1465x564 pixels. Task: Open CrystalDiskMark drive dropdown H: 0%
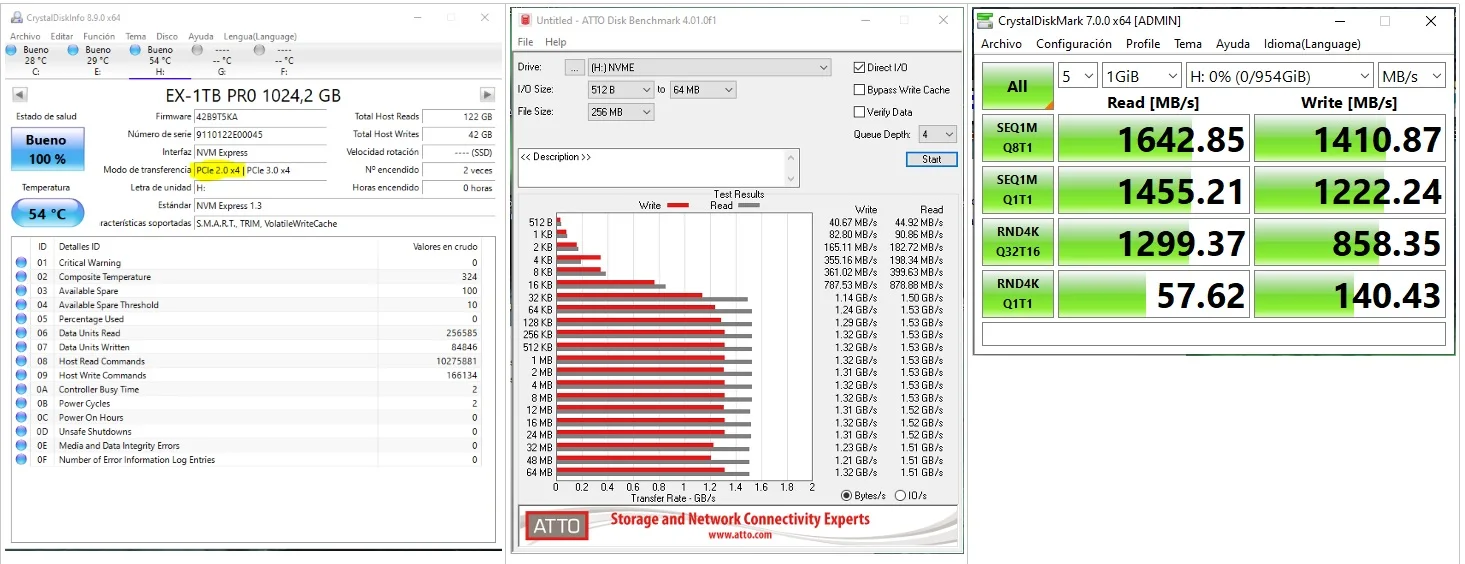pos(1280,76)
